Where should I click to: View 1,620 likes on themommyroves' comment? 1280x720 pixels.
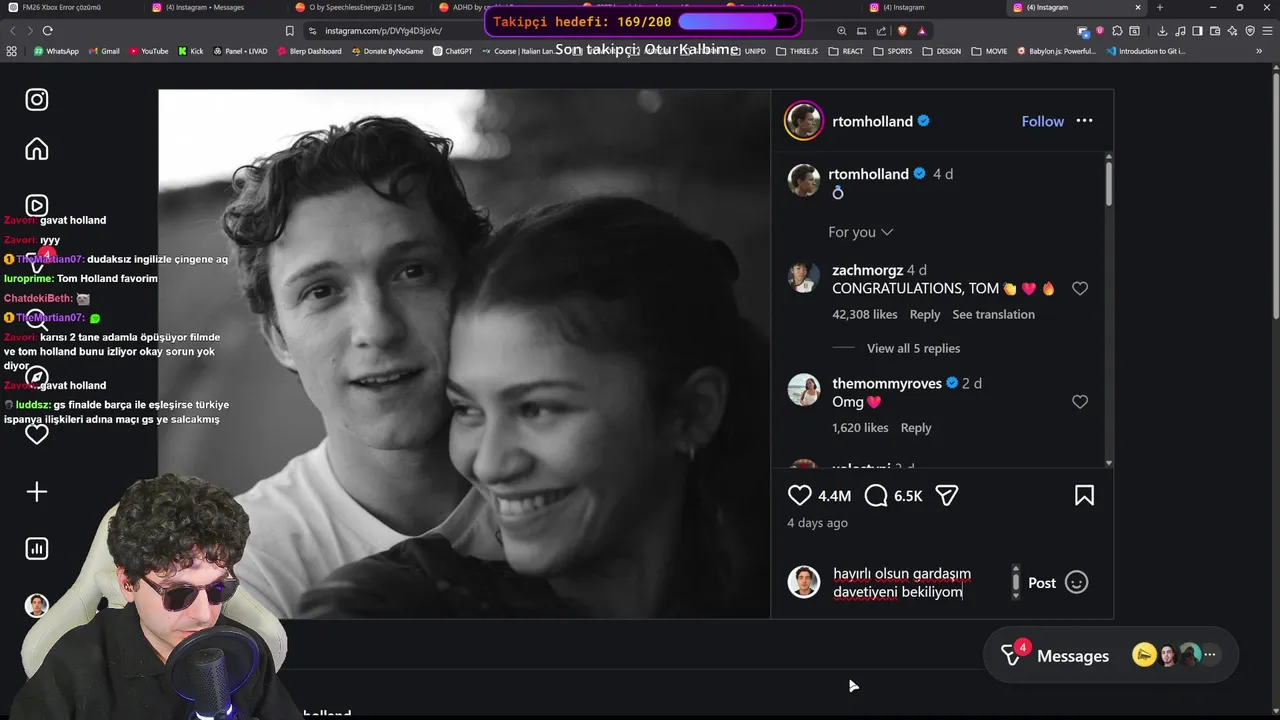[860, 427]
